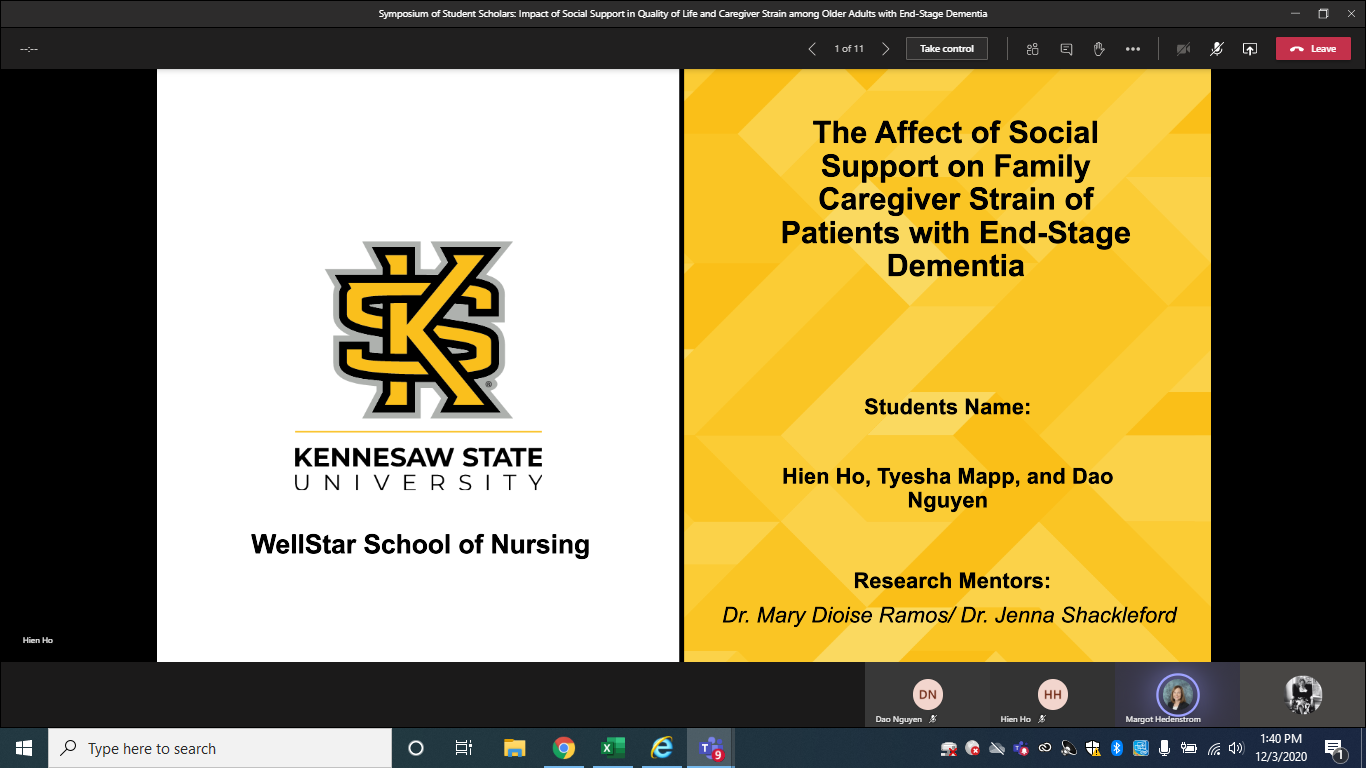Unmute the microphone
The image size is (1366, 768).
point(1216,49)
